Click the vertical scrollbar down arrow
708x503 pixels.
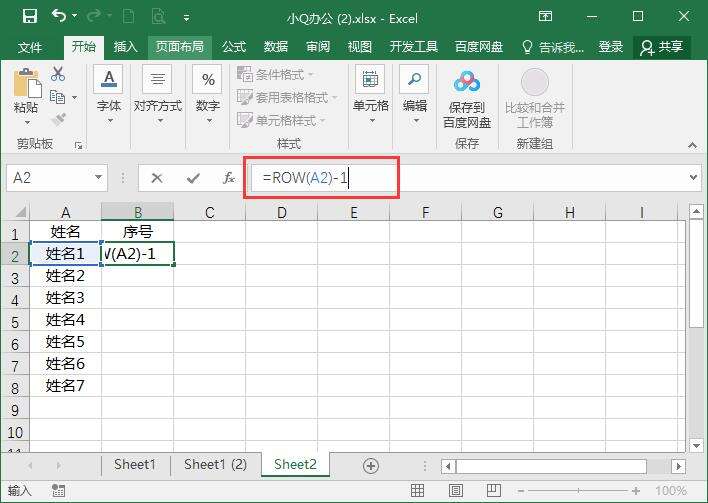[x=696, y=446]
